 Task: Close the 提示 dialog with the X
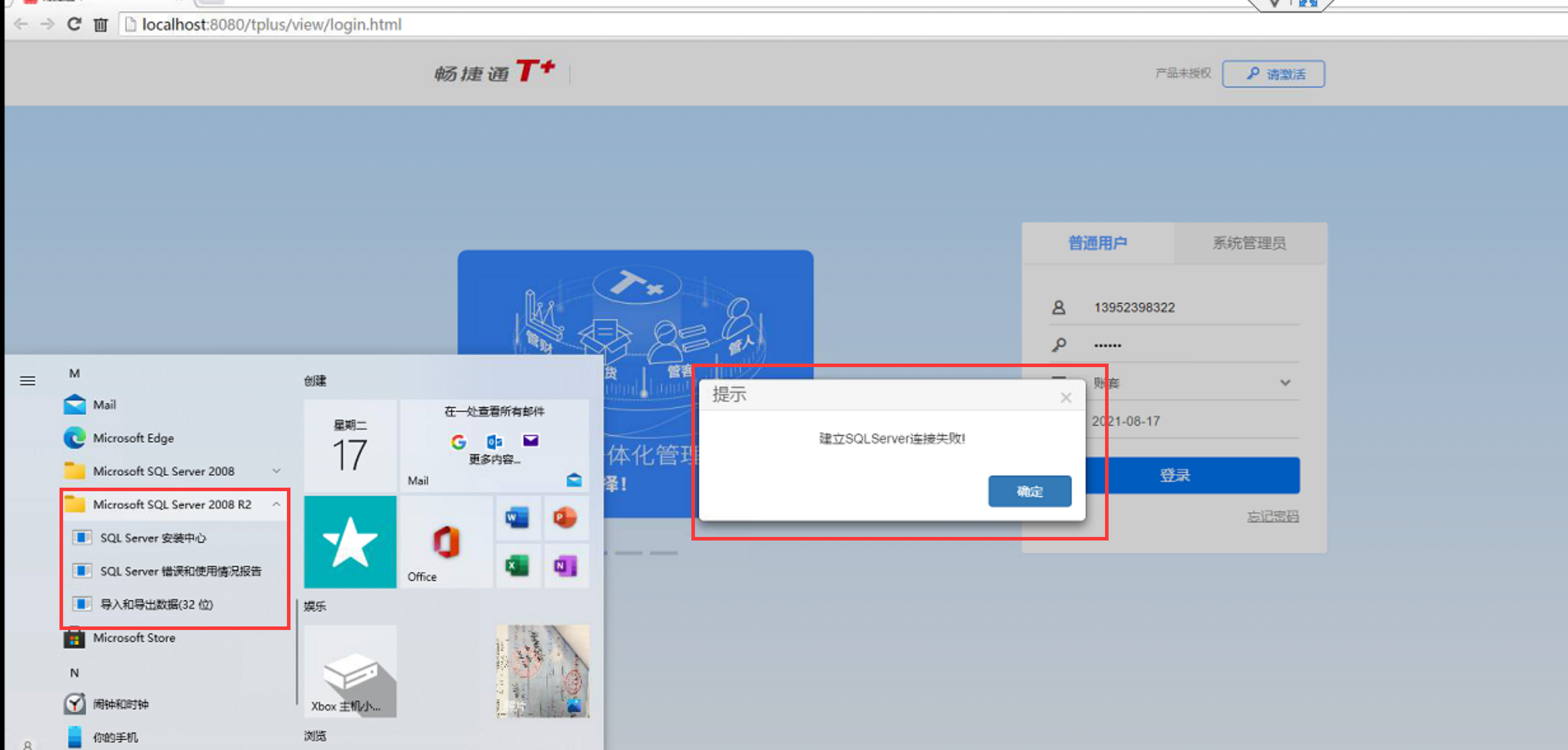(1065, 397)
